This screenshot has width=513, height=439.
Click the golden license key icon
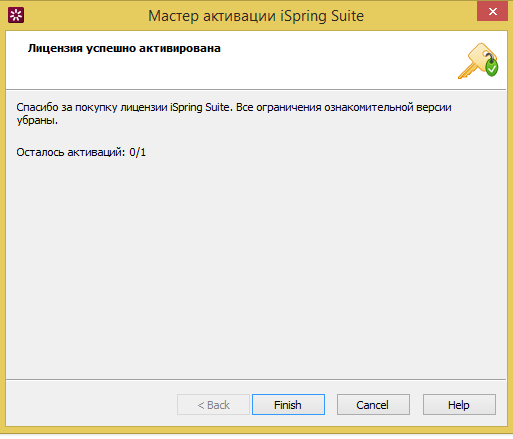click(x=478, y=61)
